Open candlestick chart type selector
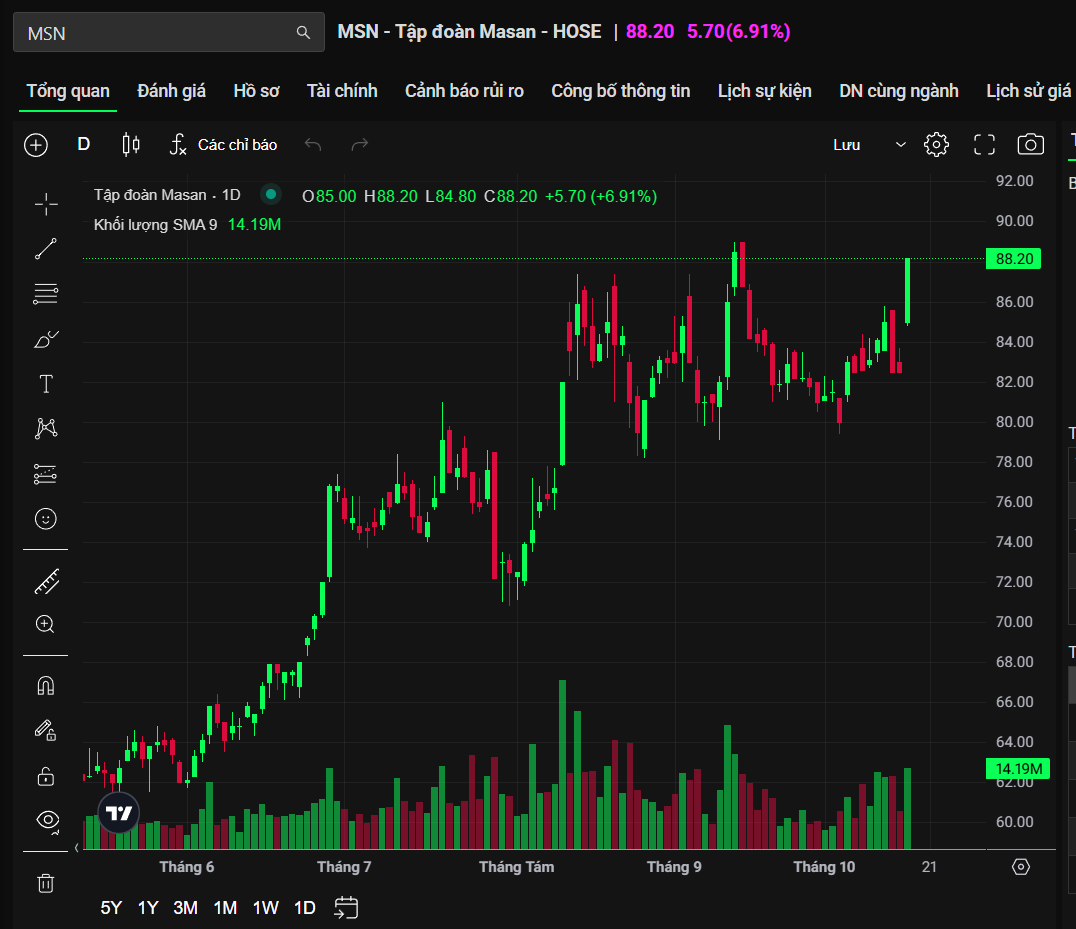The height and width of the screenshot is (929, 1076). point(131,145)
